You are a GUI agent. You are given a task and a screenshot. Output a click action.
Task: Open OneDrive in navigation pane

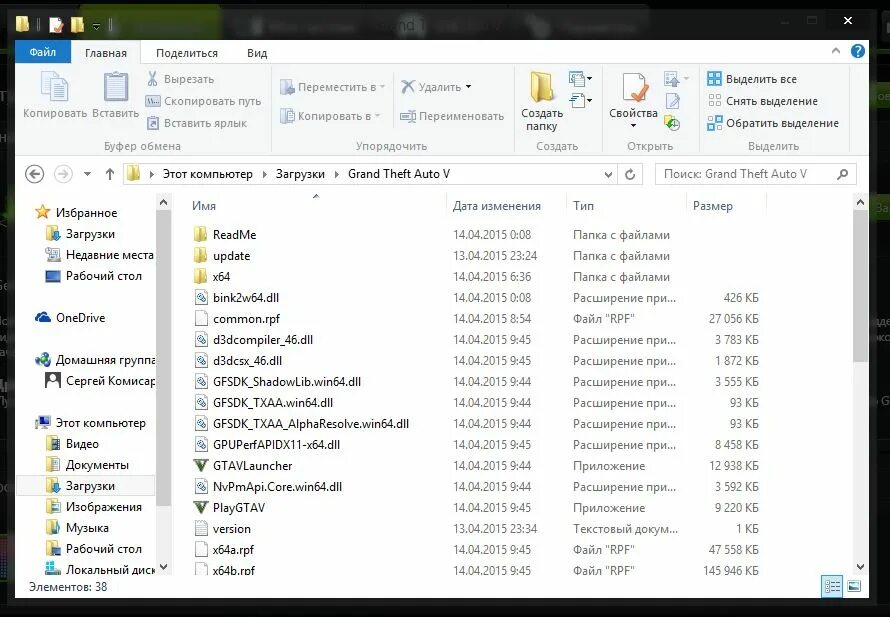click(x=80, y=318)
